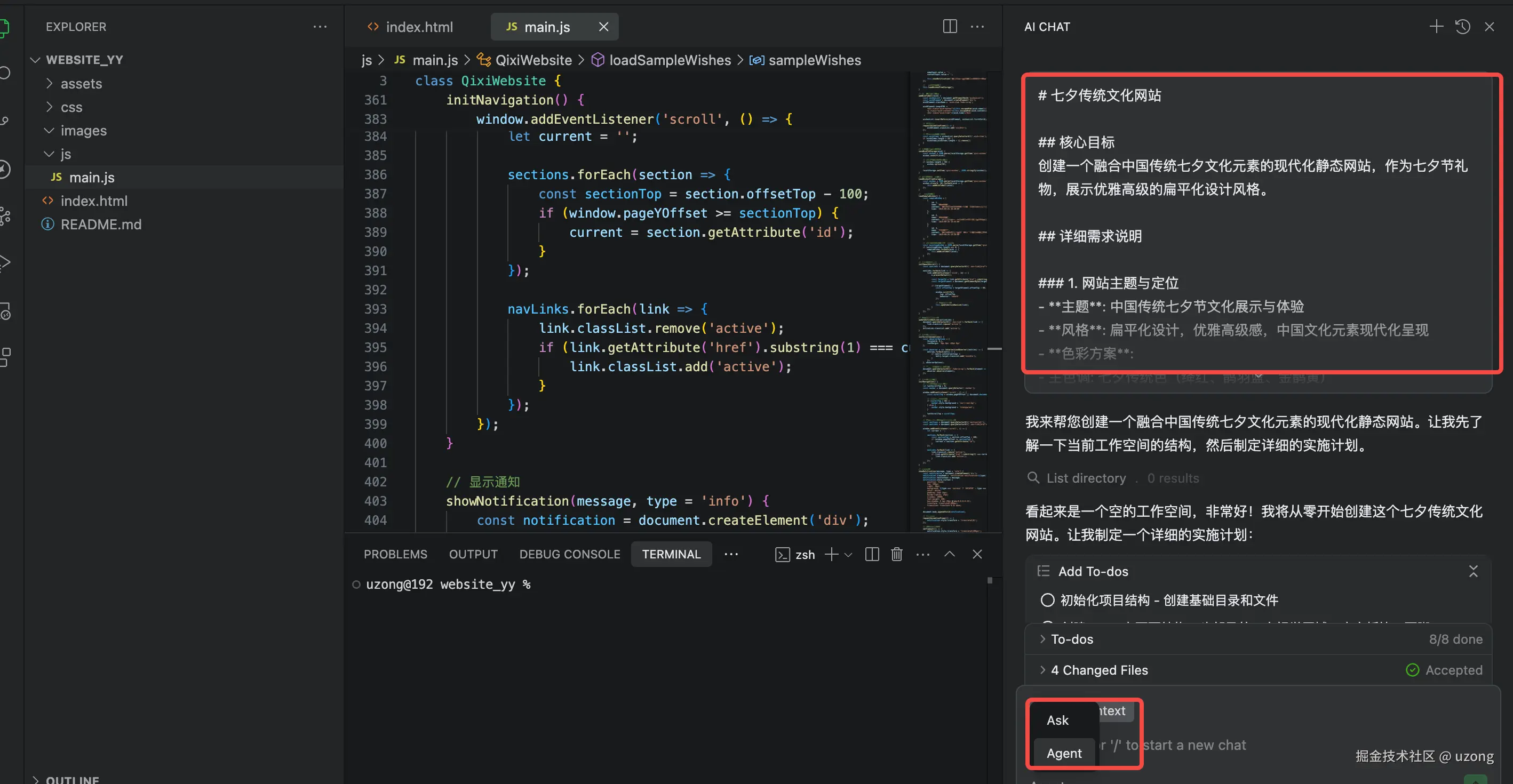Viewport: 1513px width, 784px height.
Task: Kill the terminal with trash icon
Action: coord(896,554)
